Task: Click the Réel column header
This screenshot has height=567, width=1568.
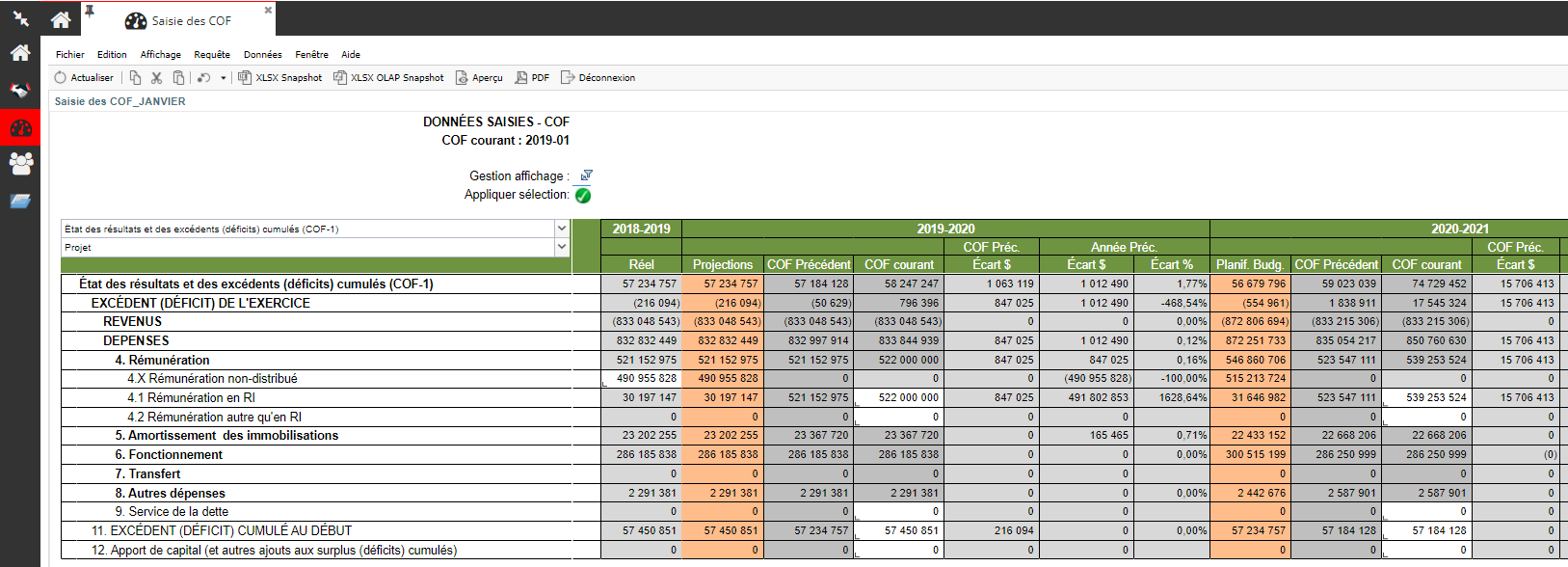Action: [x=641, y=264]
